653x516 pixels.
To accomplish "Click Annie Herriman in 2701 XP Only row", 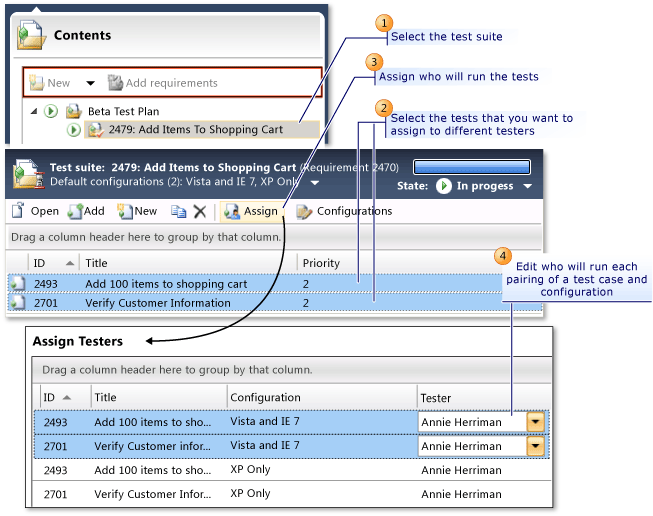I will [x=461, y=494].
